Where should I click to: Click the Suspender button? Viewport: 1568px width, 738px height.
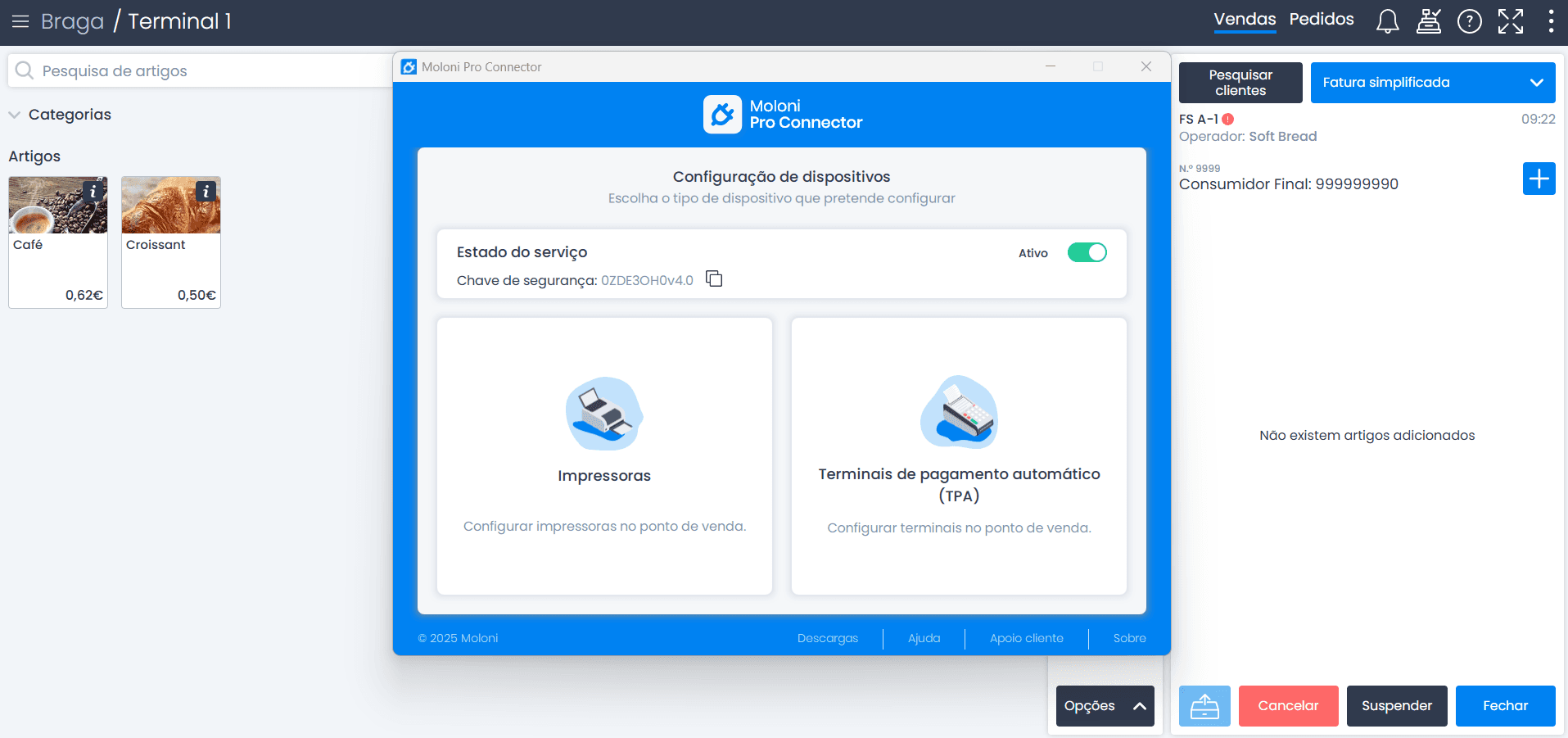(1397, 706)
